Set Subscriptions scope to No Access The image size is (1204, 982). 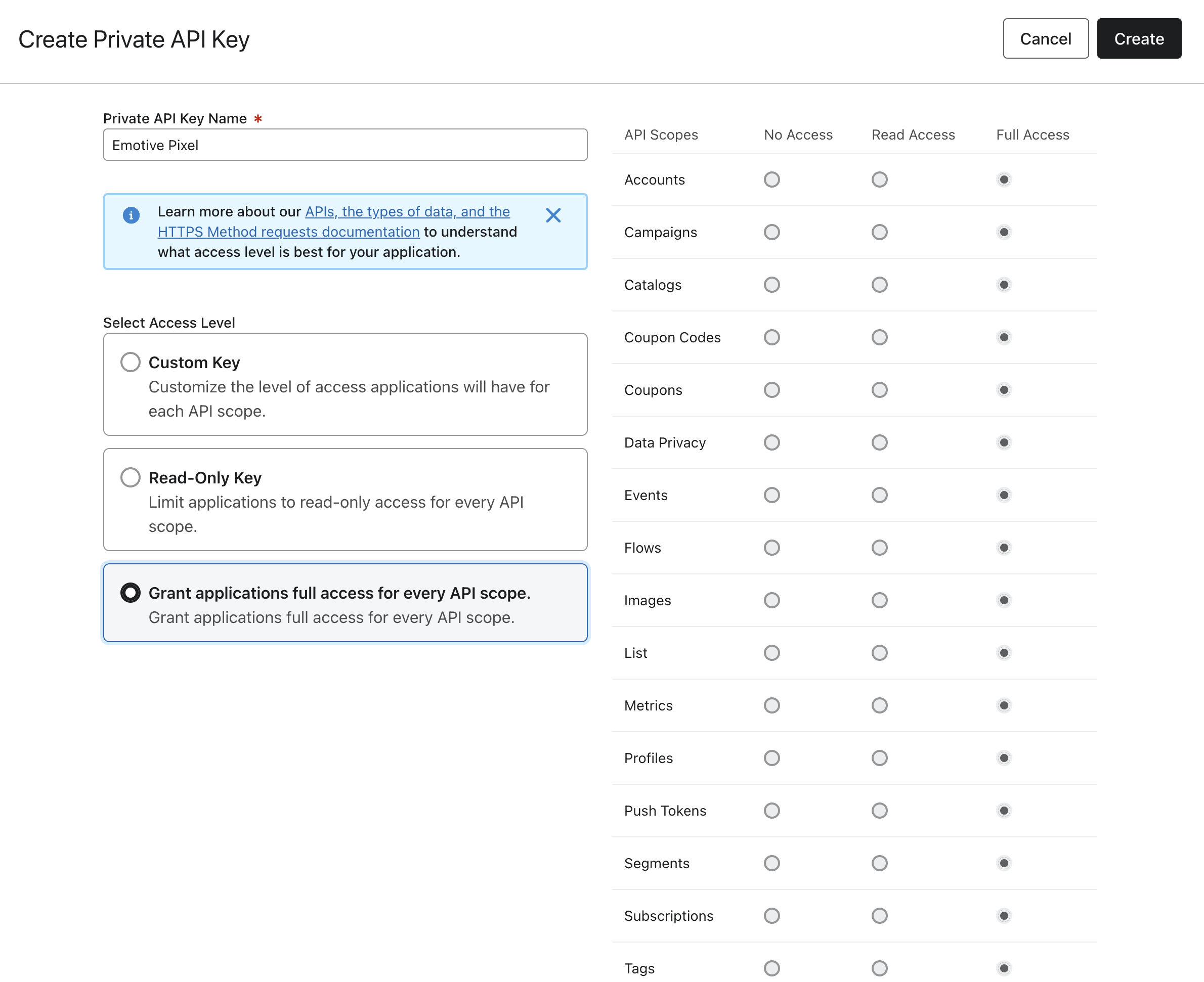pyautogui.click(x=771, y=915)
